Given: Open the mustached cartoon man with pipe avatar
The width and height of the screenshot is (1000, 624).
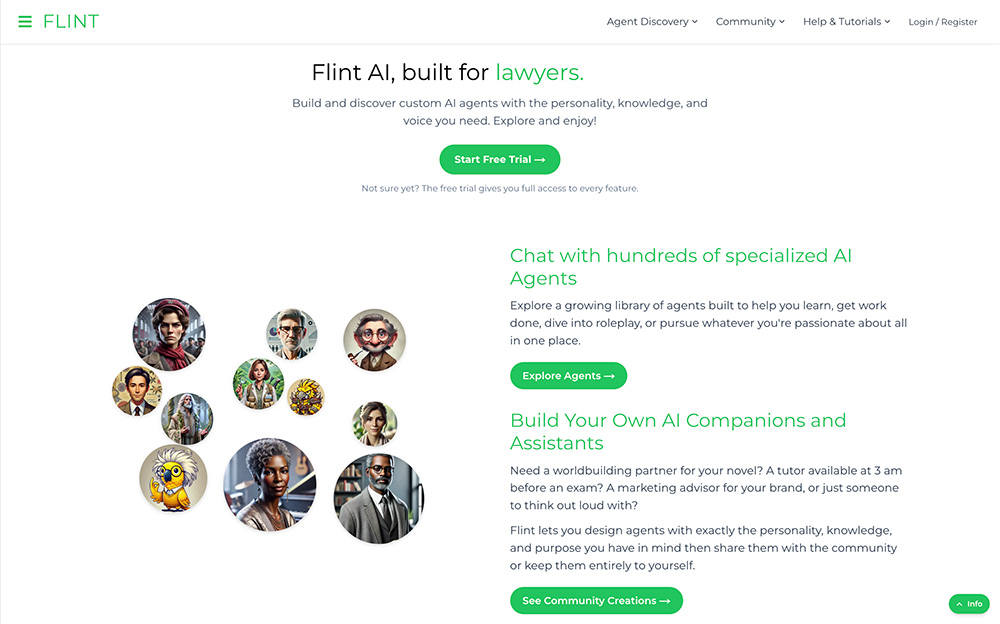Looking at the screenshot, I should (374, 340).
